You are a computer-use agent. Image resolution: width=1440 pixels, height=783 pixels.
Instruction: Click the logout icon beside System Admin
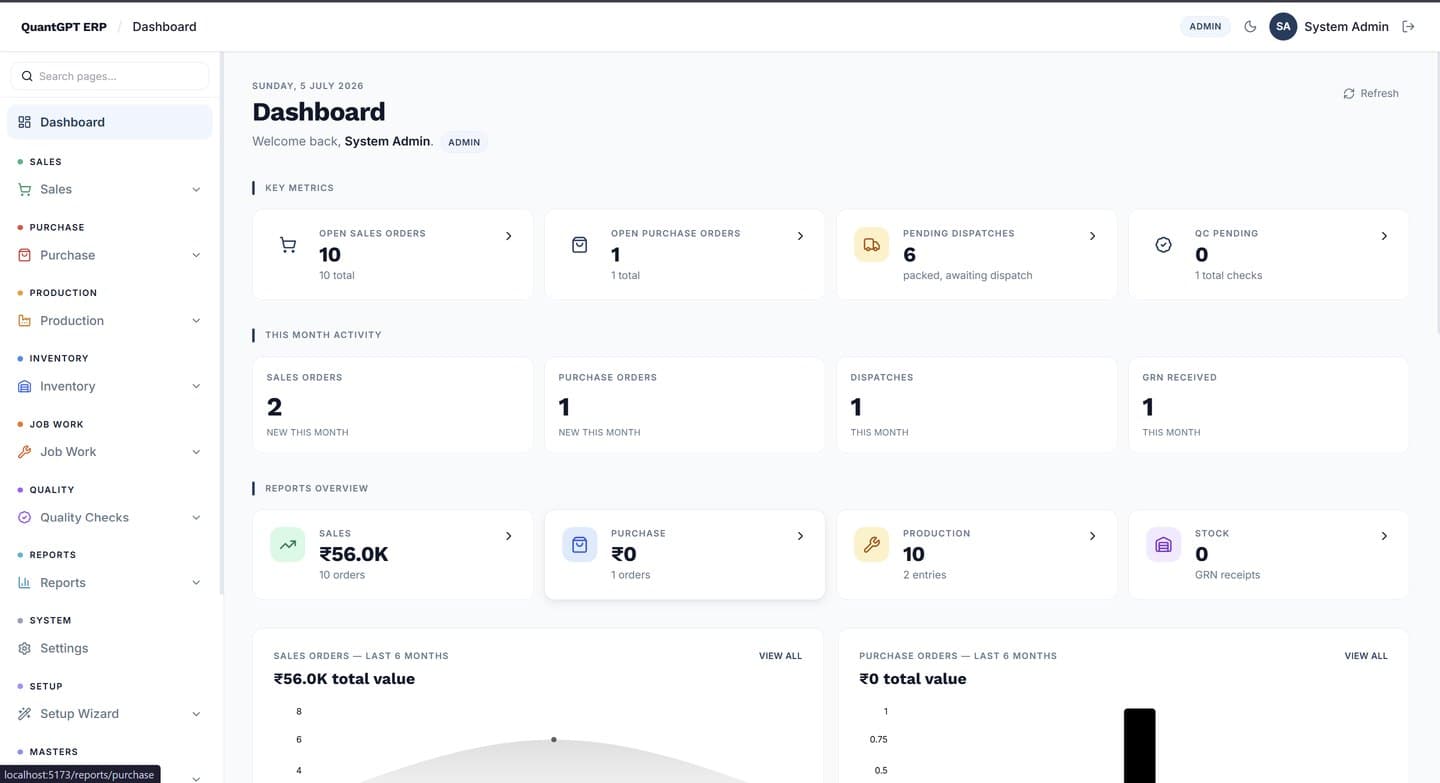point(1408,27)
